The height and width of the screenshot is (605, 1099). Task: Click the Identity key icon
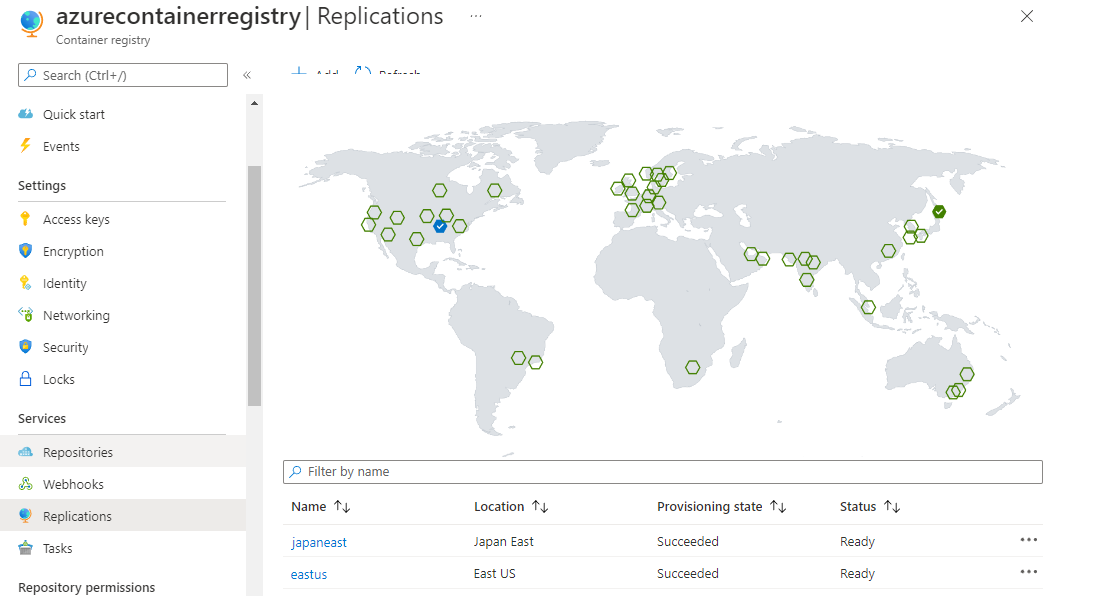(x=25, y=283)
